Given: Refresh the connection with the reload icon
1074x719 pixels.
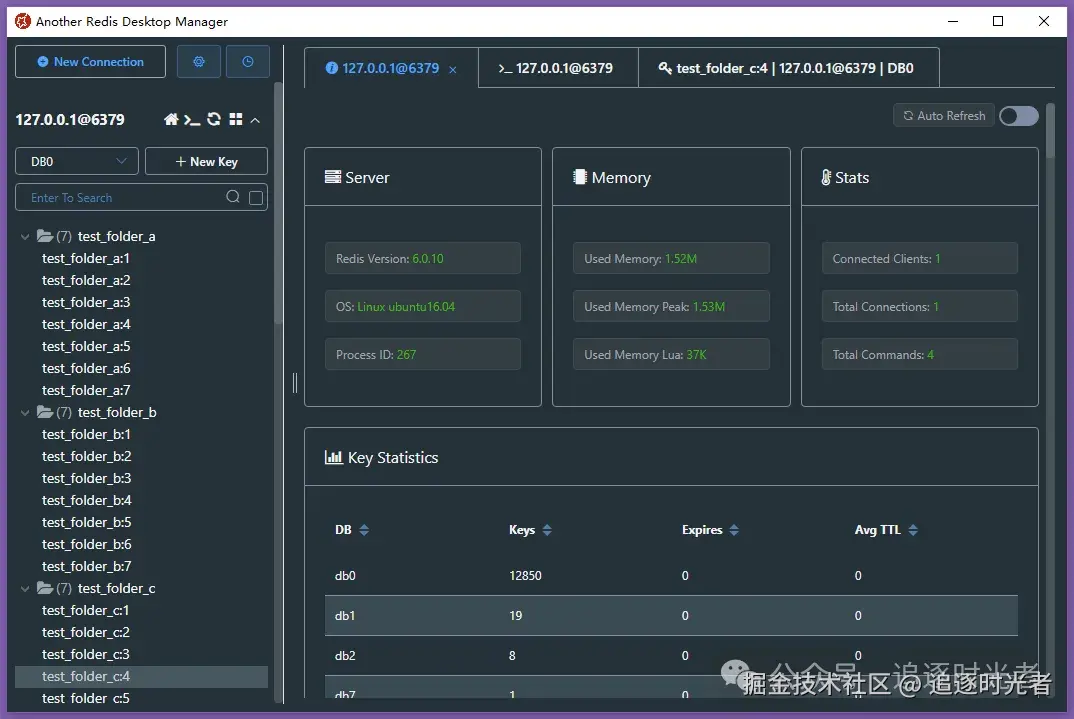Looking at the screenshot, I should [x=214, y=119].
